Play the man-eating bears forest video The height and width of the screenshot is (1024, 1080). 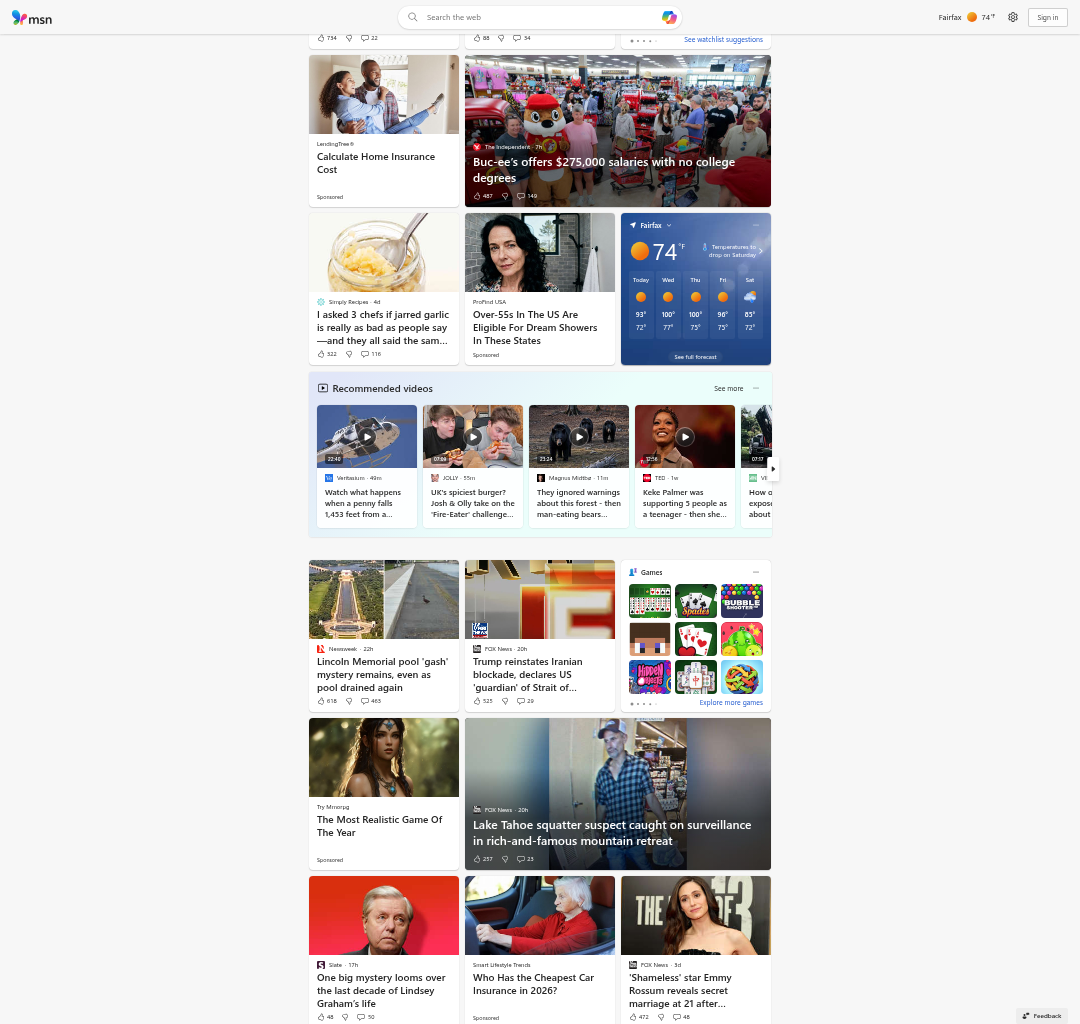coord(579,437)
